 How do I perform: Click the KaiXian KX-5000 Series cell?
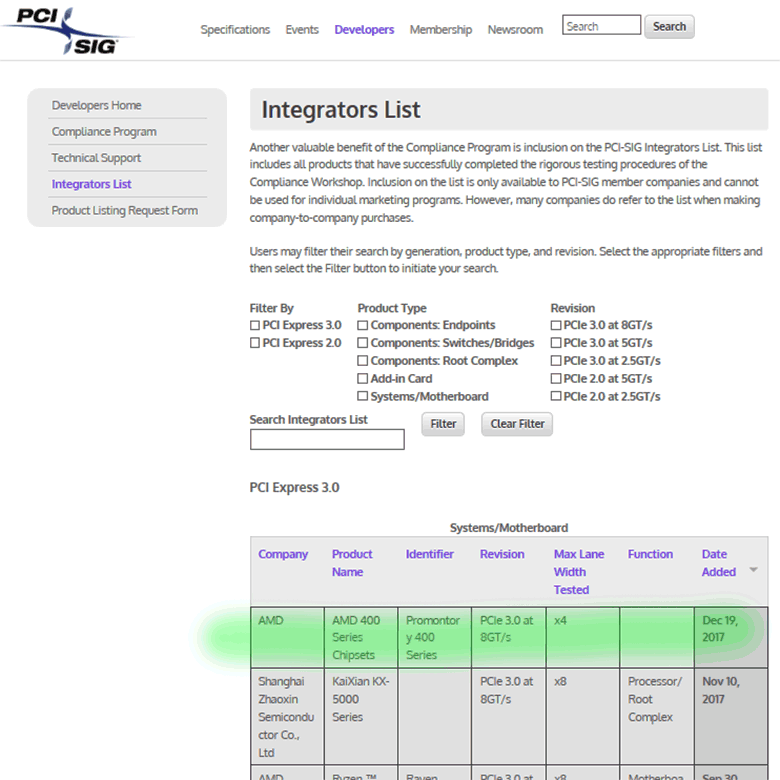361,717
